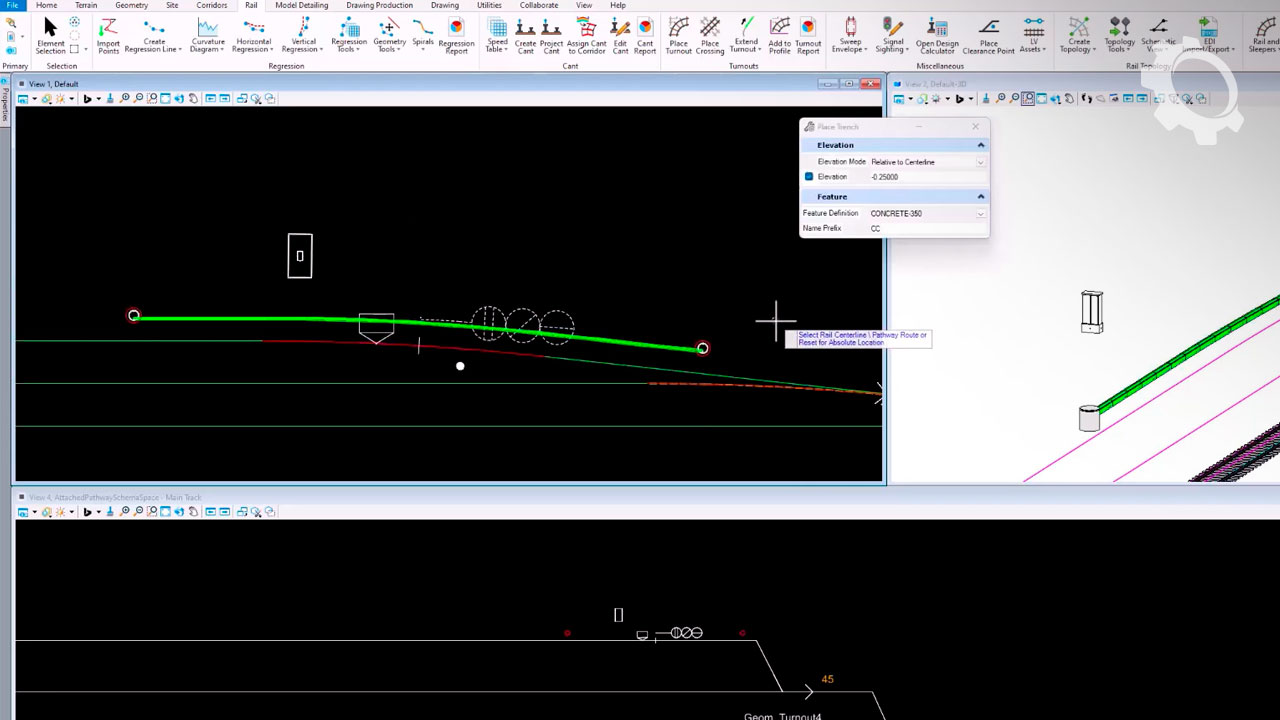The height and width of the screenshot is (720, 1280).
Task: Open the Elevation Mode dropdown
Action: point(980,162)
